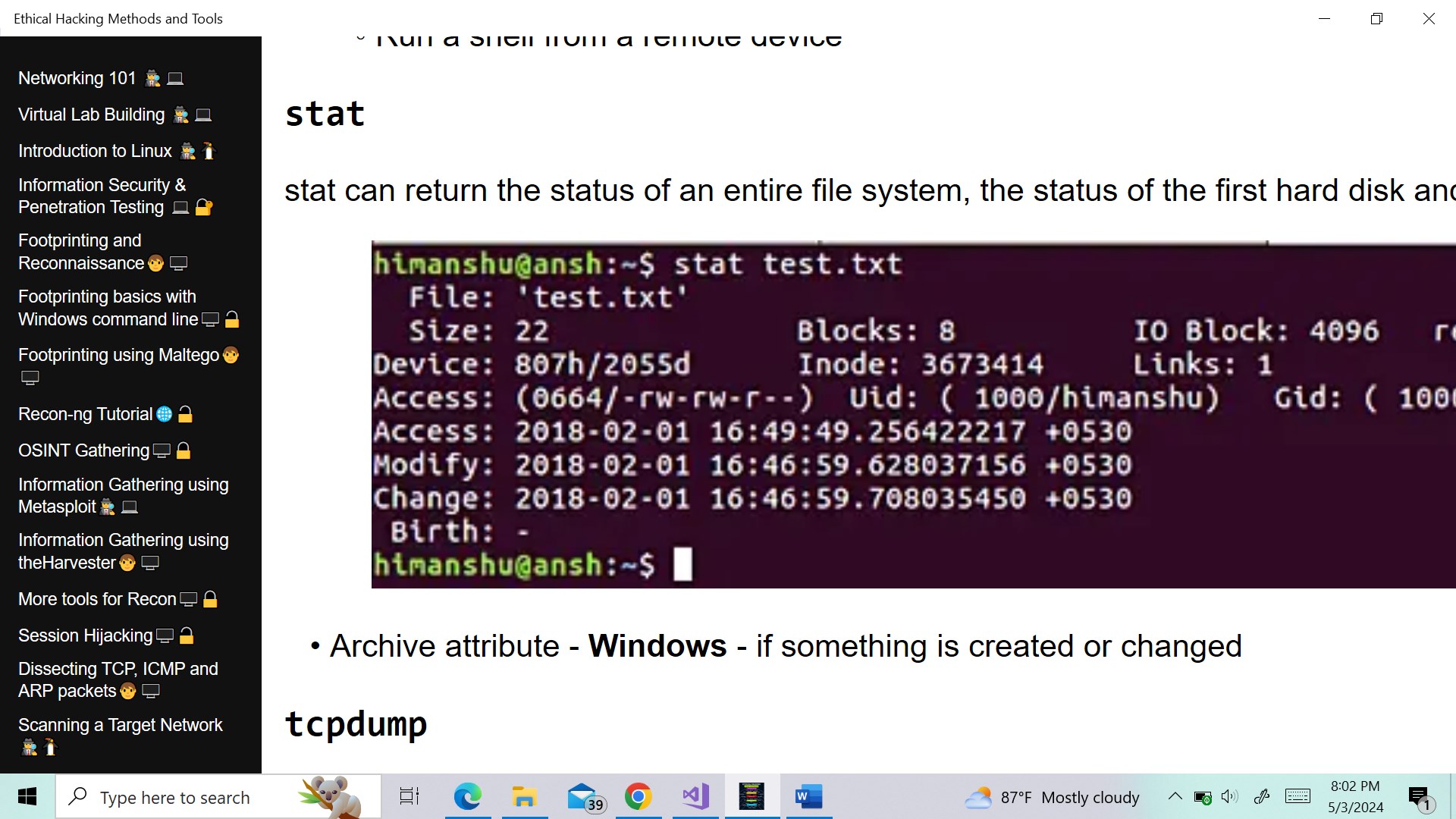
Task: Open Microsoft Edge from the taskbar
Action: click(x=468, y=796)
